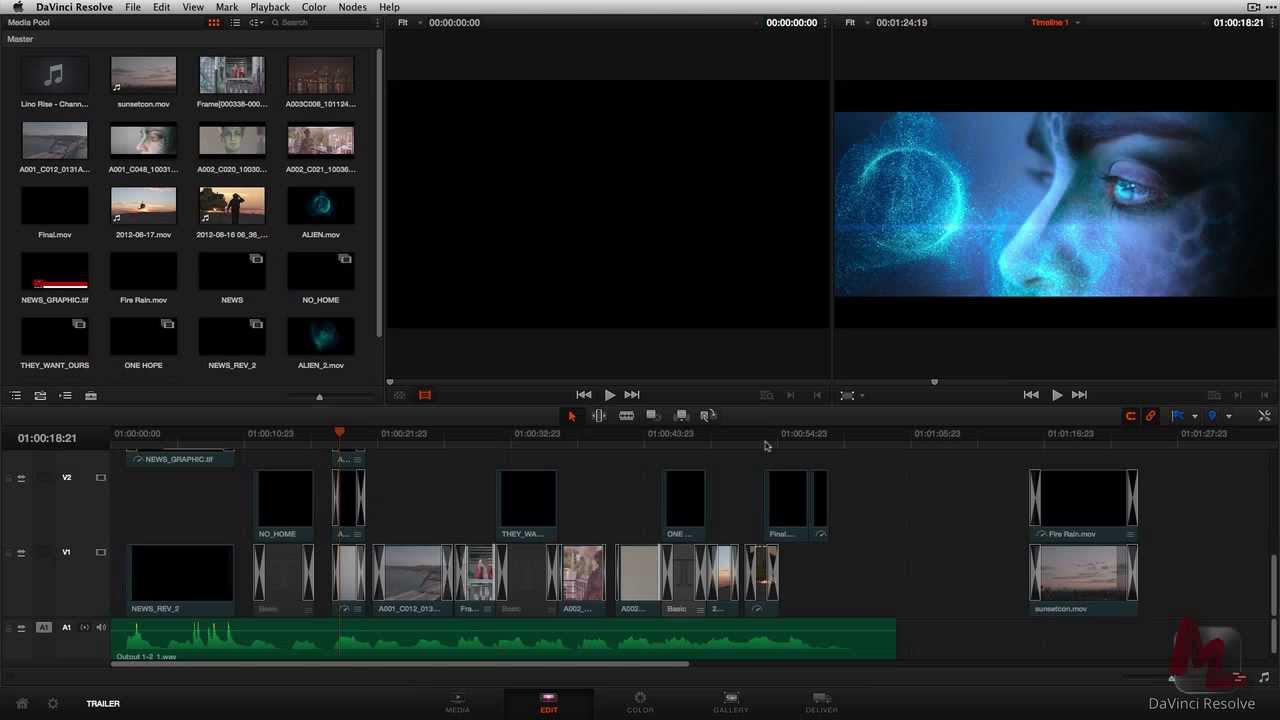
Task: Toggle timeline snapping magnet icon
Action: (1130, 416)
